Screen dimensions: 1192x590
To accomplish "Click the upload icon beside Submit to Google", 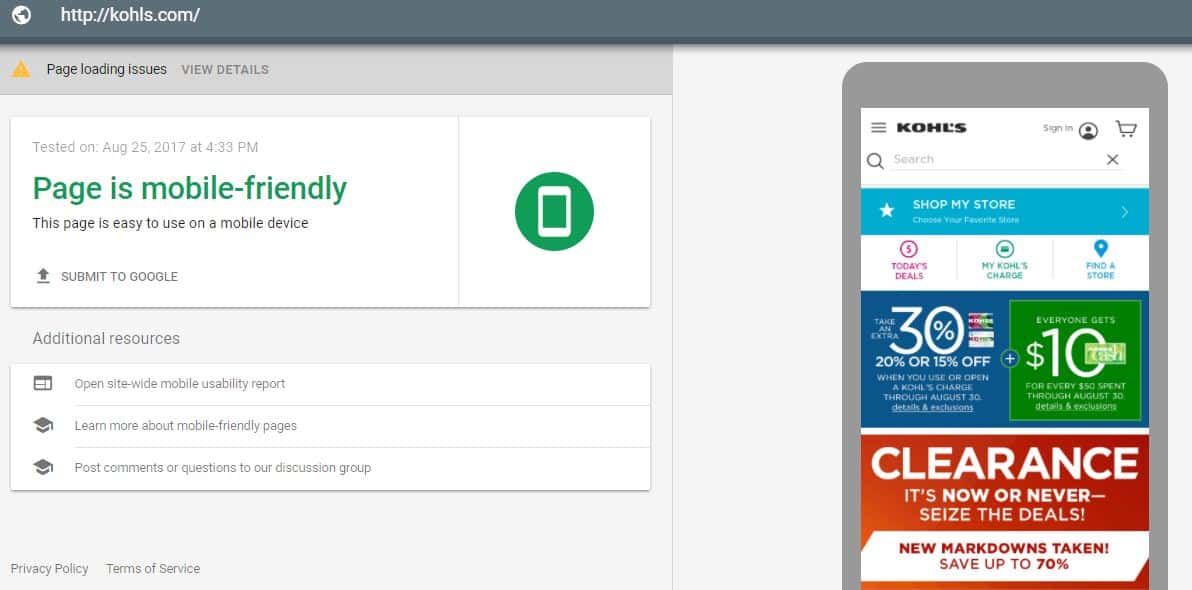I will pyautogui.click(x=43, y=276).
